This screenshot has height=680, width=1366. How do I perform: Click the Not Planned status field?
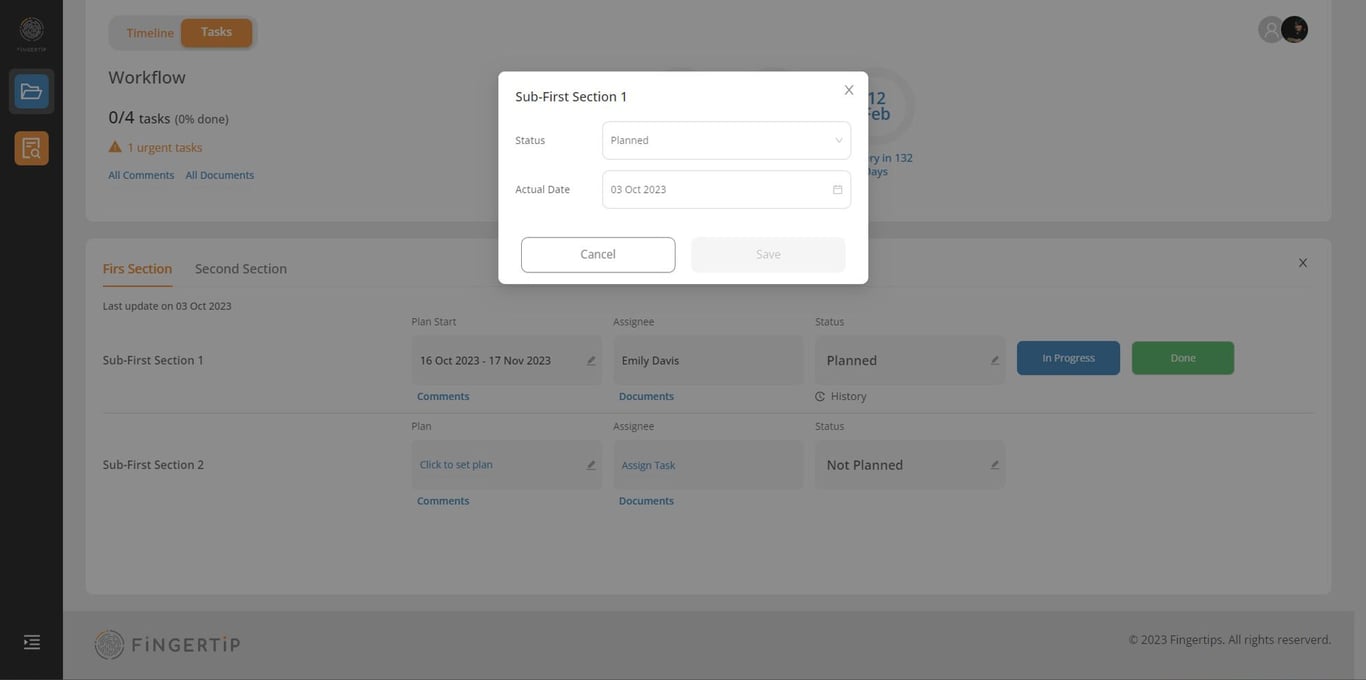(x=910, y=465)
